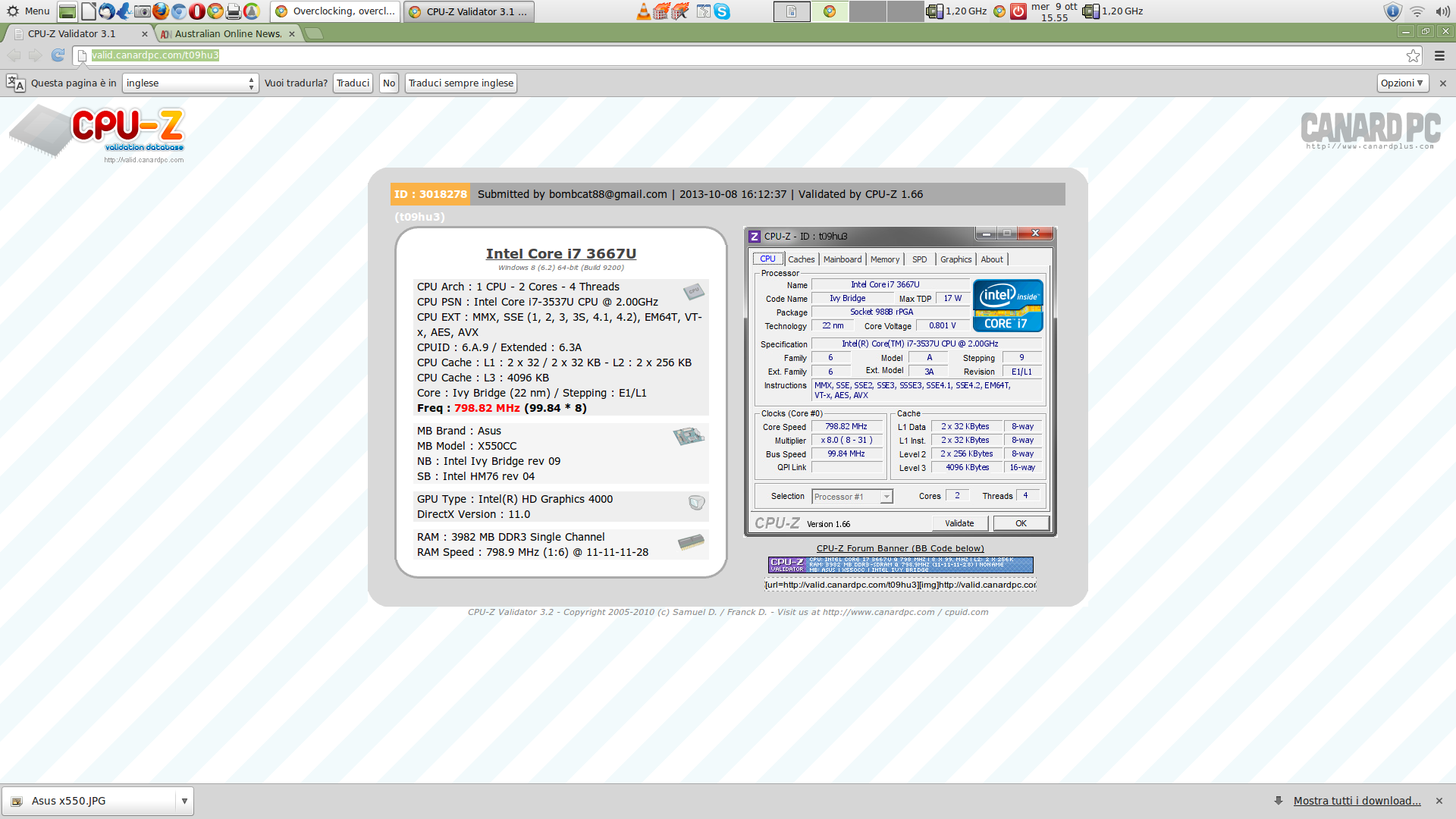
Task: Open the blank document launcher icon
Action: pyautogui.click(x=89, y=11)
